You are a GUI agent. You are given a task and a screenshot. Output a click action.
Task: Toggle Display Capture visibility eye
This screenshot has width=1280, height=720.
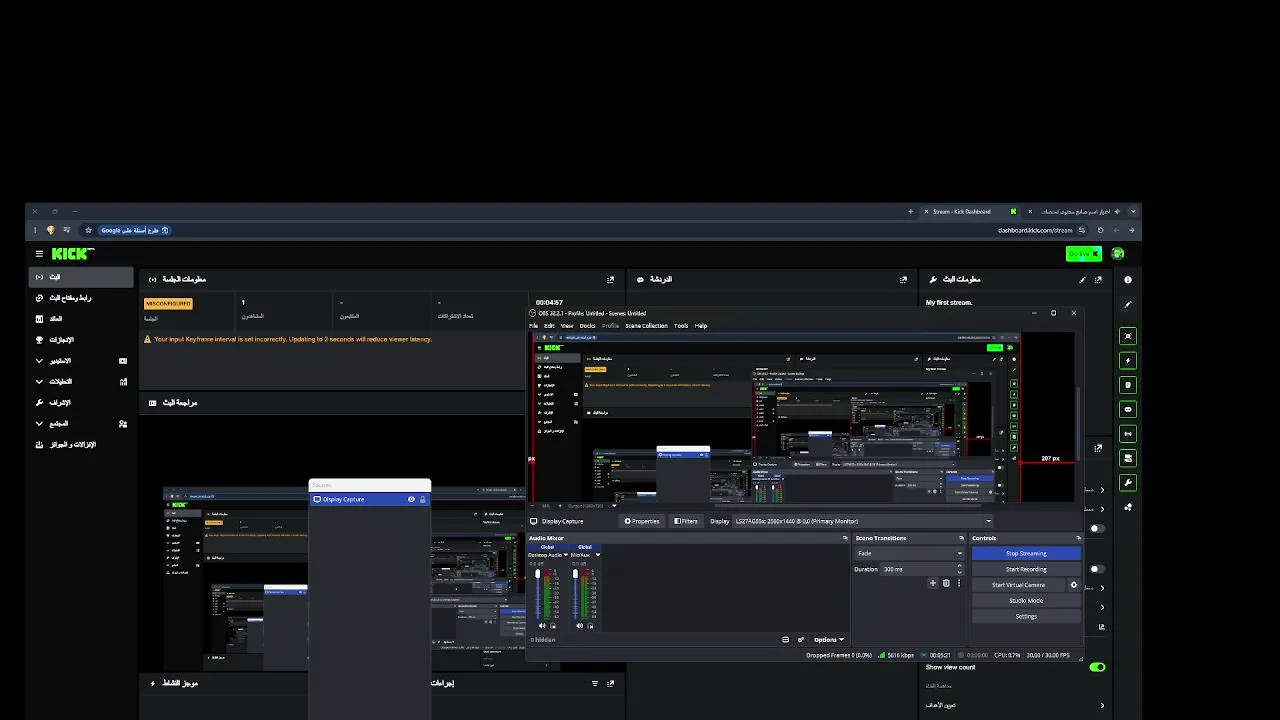coord(411,499)
